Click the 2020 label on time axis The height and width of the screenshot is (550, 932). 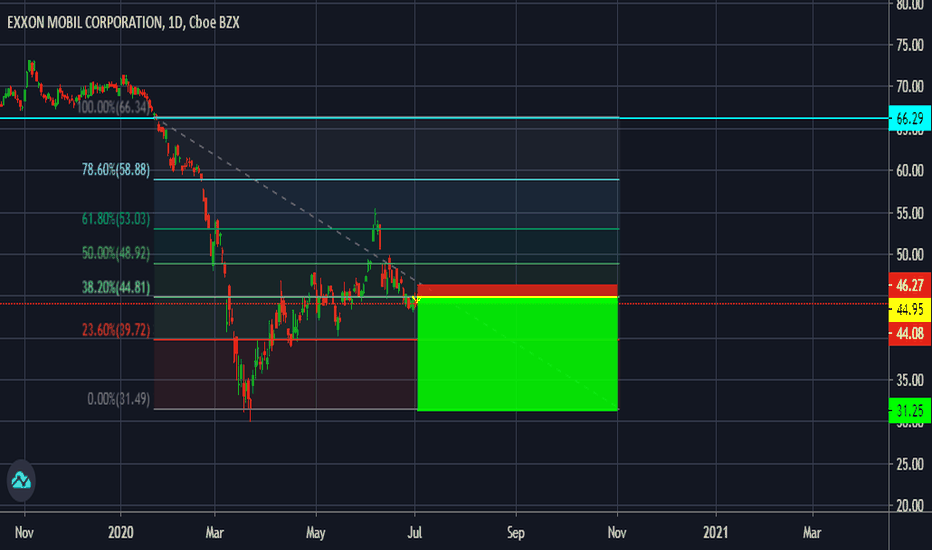(121, 532)
